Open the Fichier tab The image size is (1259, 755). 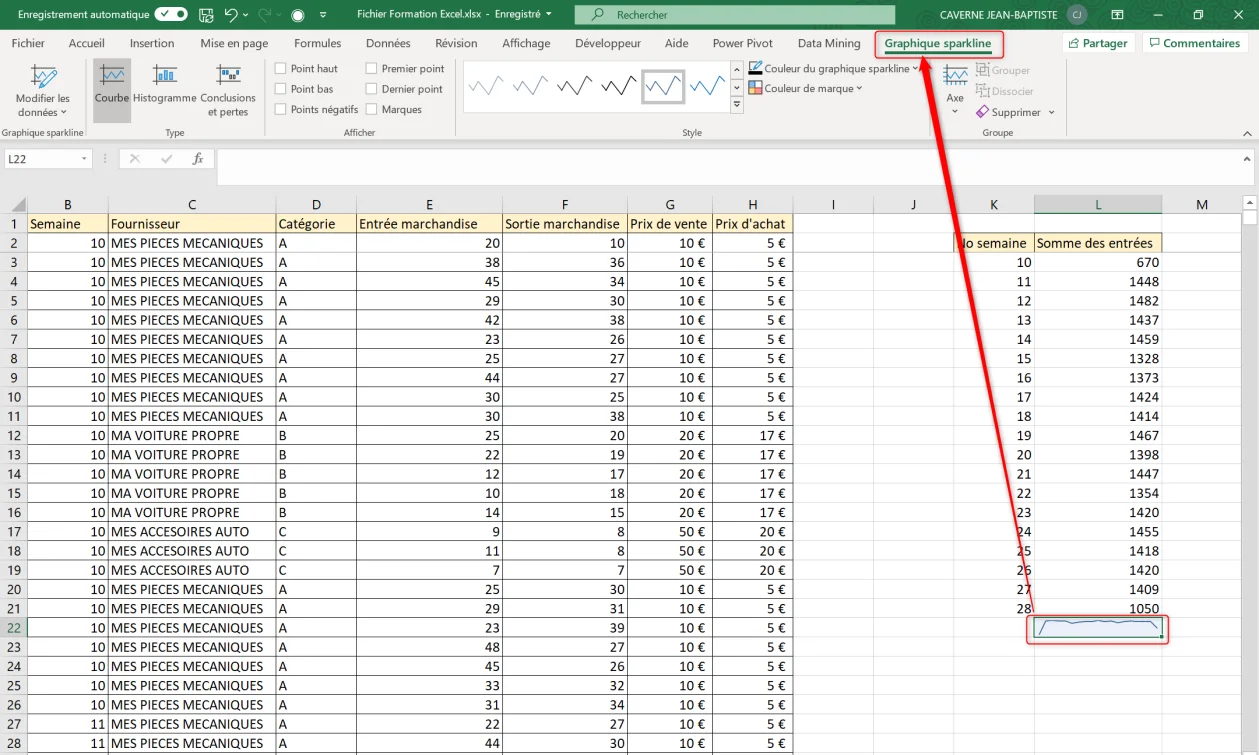click(x=28, y=43)
